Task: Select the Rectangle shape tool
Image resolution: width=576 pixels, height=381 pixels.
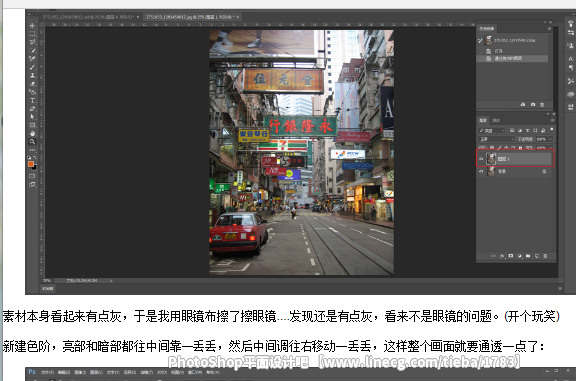Action: tap(32, 125)
